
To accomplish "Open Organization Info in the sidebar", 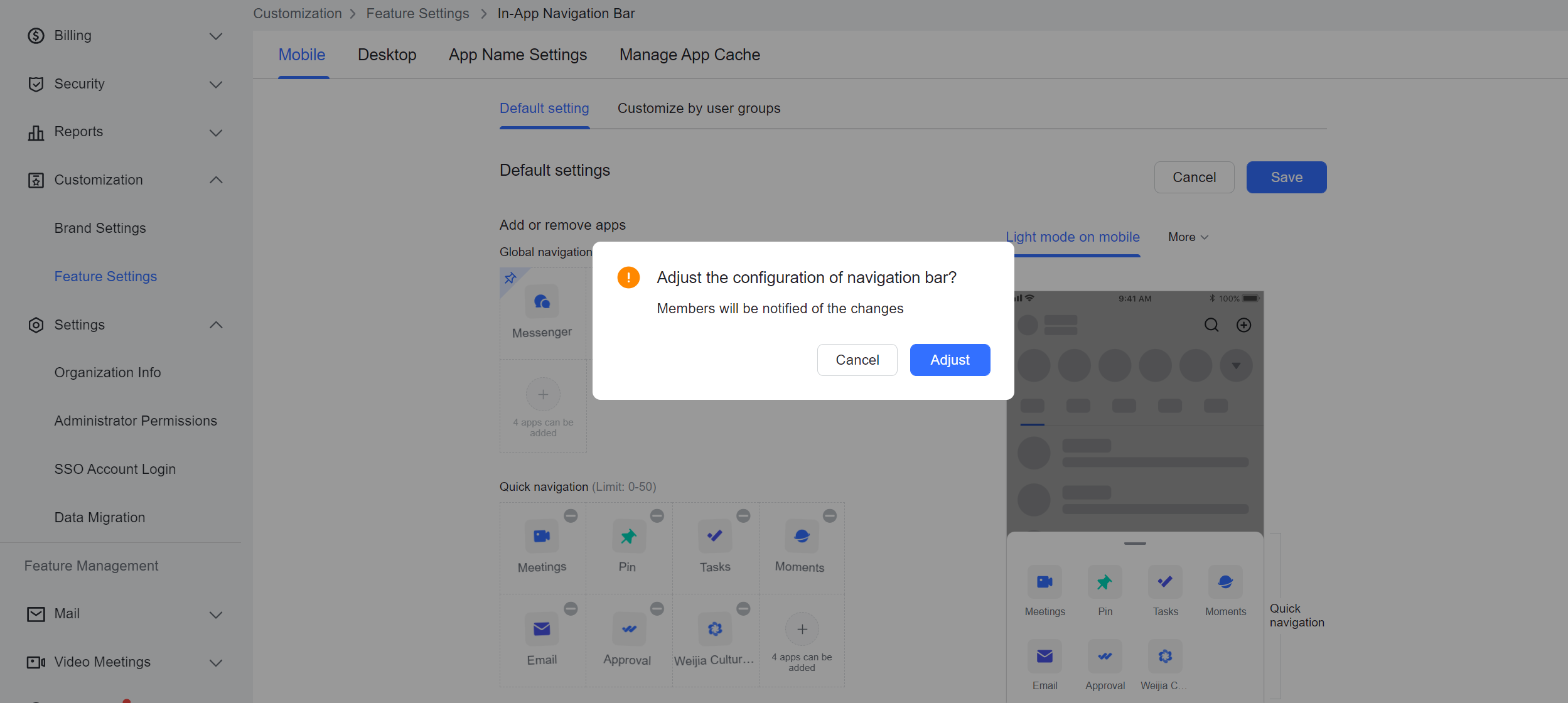I will pos(107,373).
